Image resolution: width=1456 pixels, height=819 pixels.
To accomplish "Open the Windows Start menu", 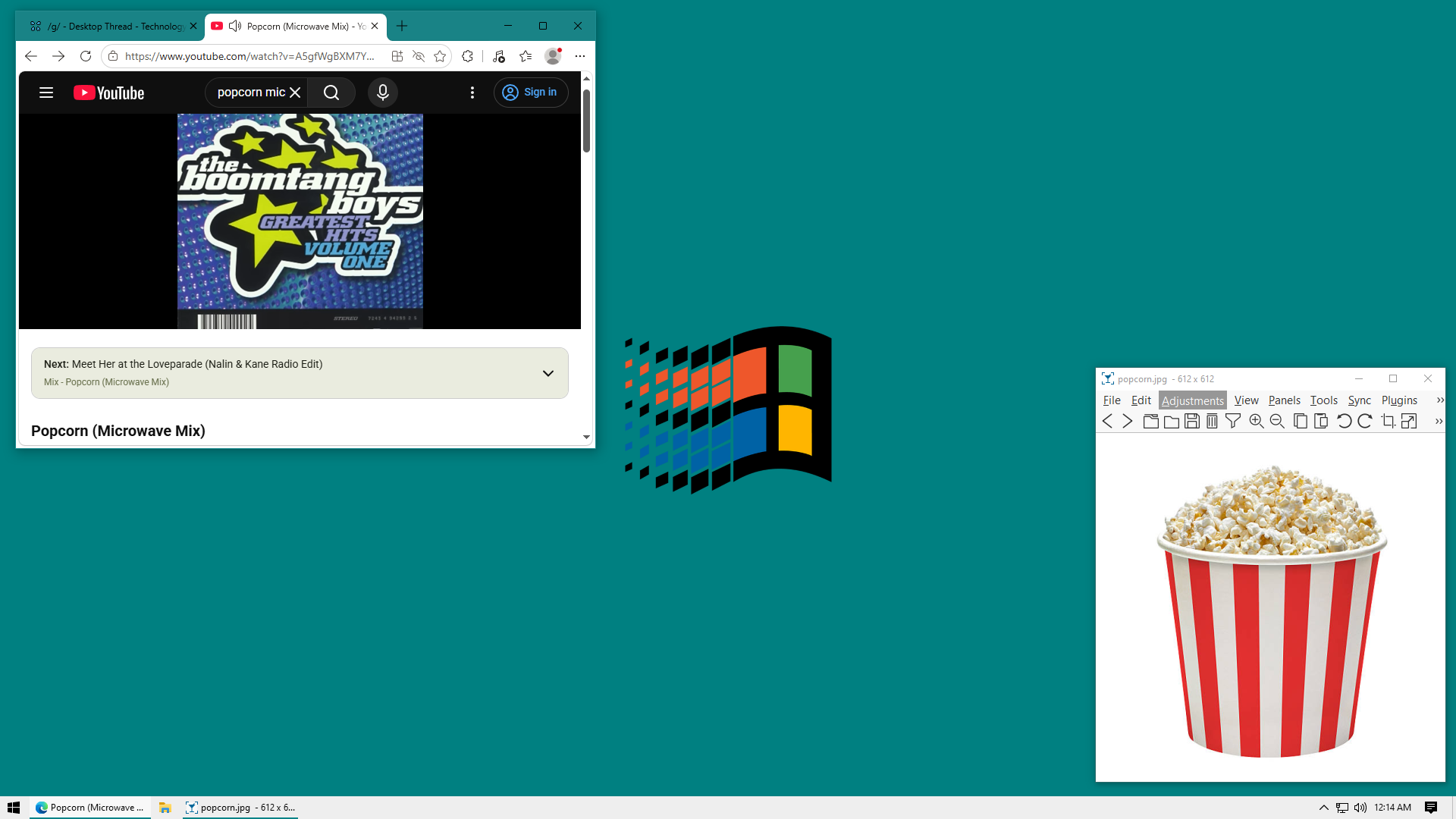I will [x=14, y=808].
